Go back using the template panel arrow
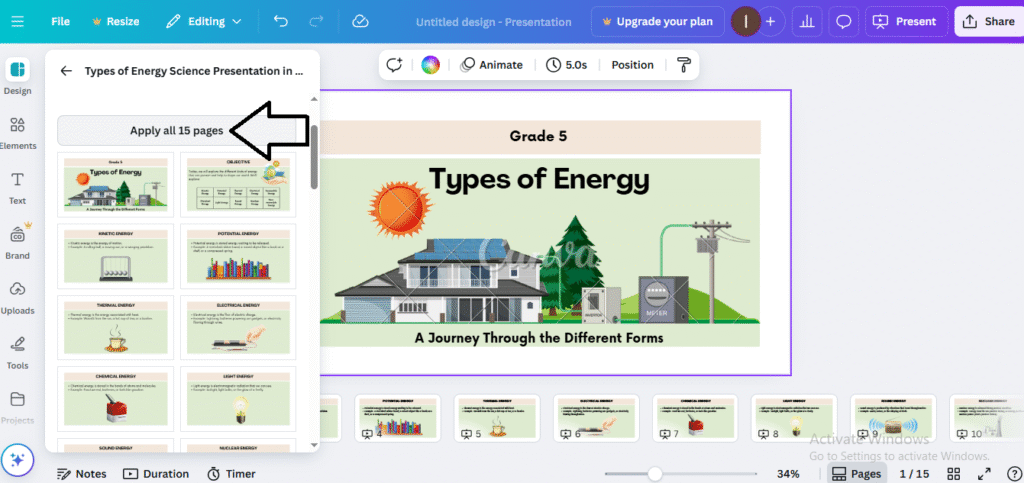1024x483 pixels. tap(66, 71)
